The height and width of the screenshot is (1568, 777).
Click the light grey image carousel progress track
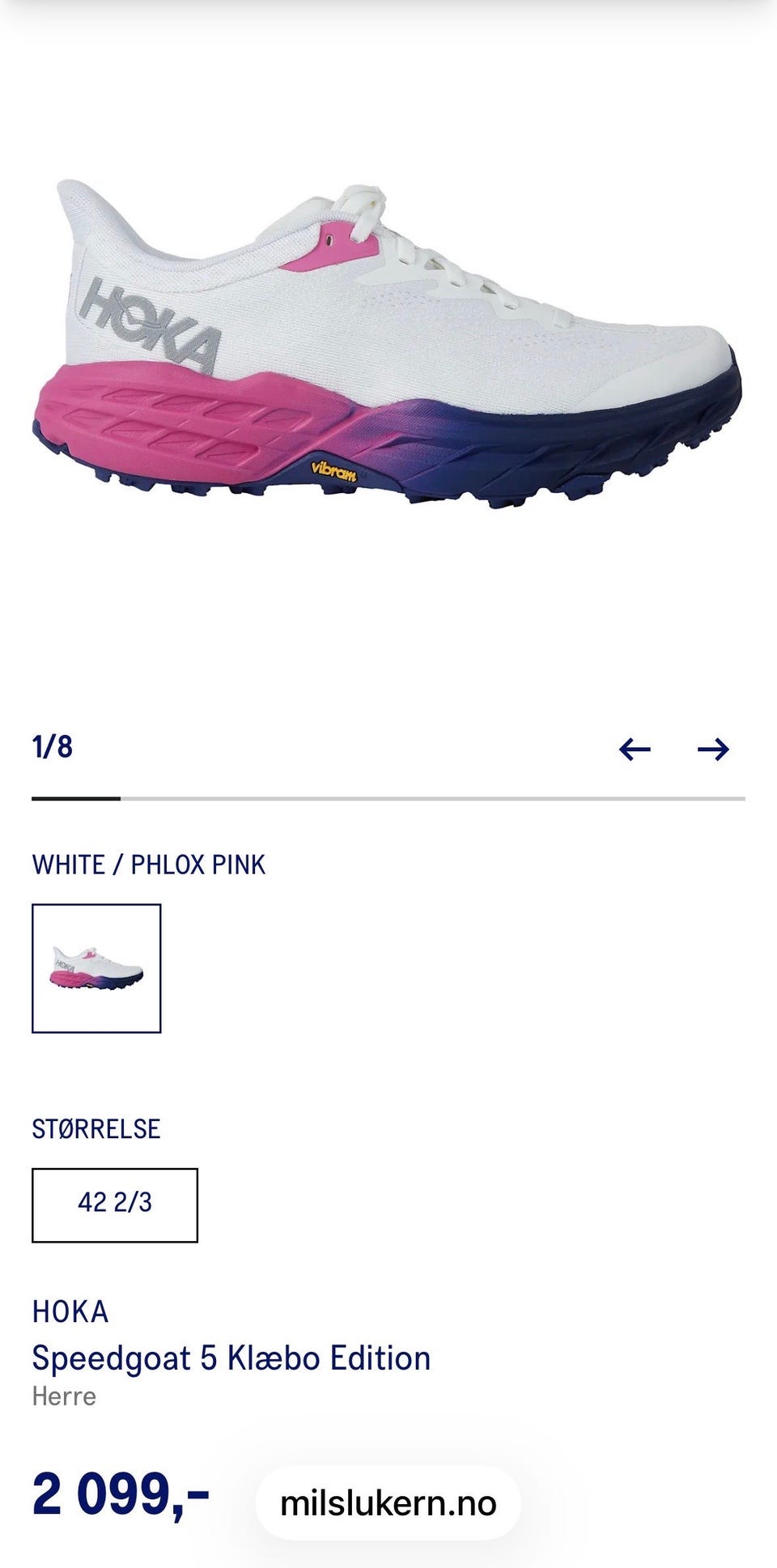pos(432,798)
